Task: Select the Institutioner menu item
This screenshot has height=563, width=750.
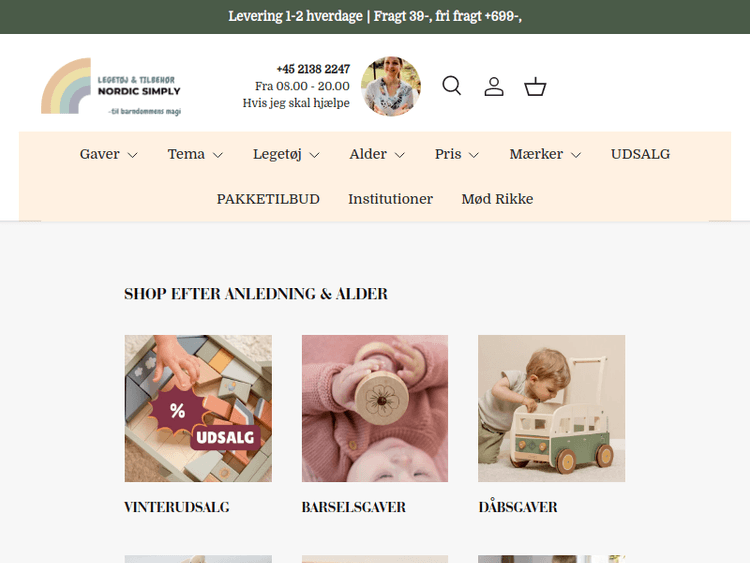Action: click(390, 199)
